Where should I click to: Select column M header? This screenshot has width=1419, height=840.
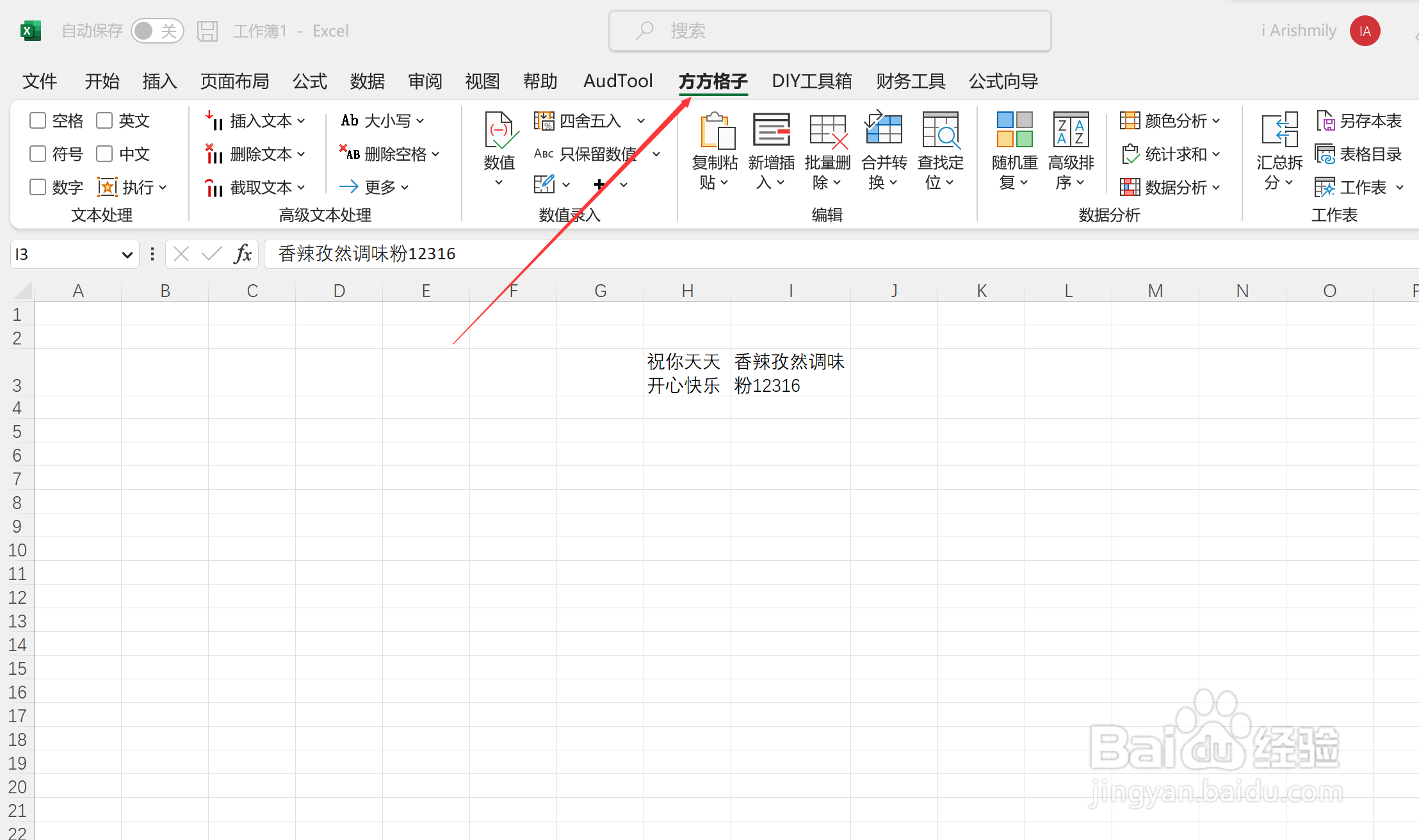1155,291
